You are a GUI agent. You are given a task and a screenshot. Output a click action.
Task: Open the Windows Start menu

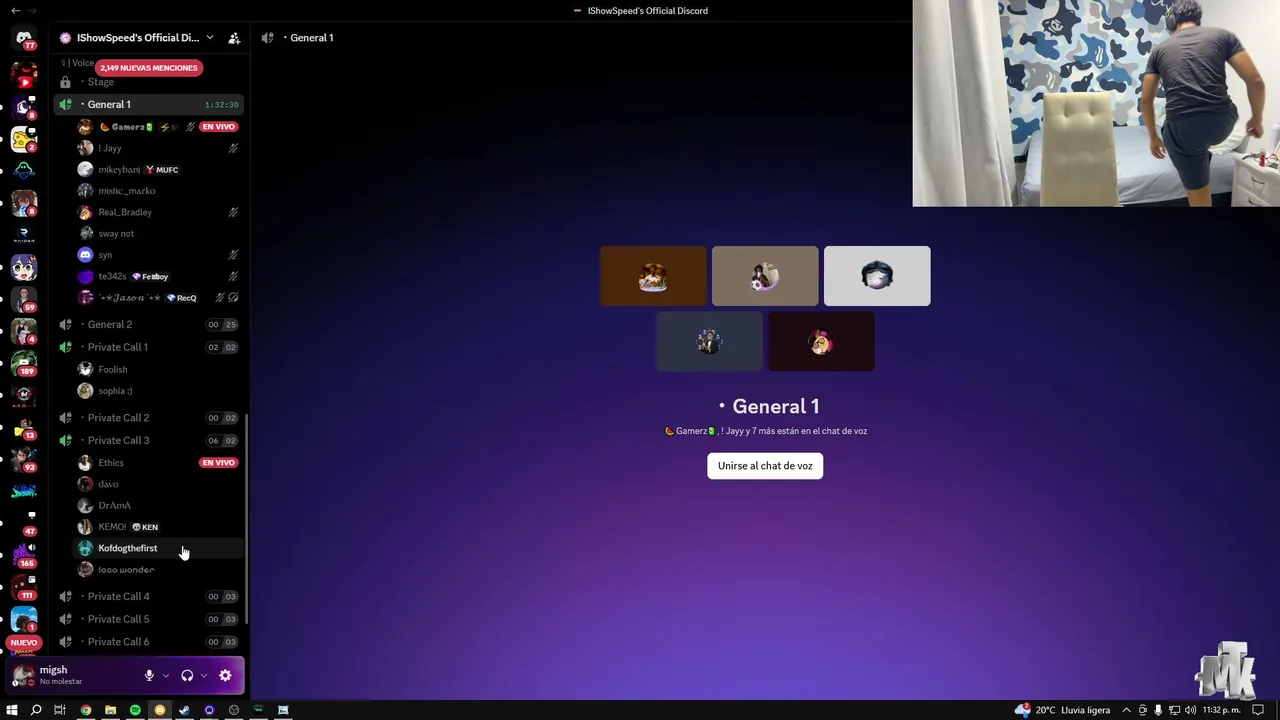(x=11, y=710)
